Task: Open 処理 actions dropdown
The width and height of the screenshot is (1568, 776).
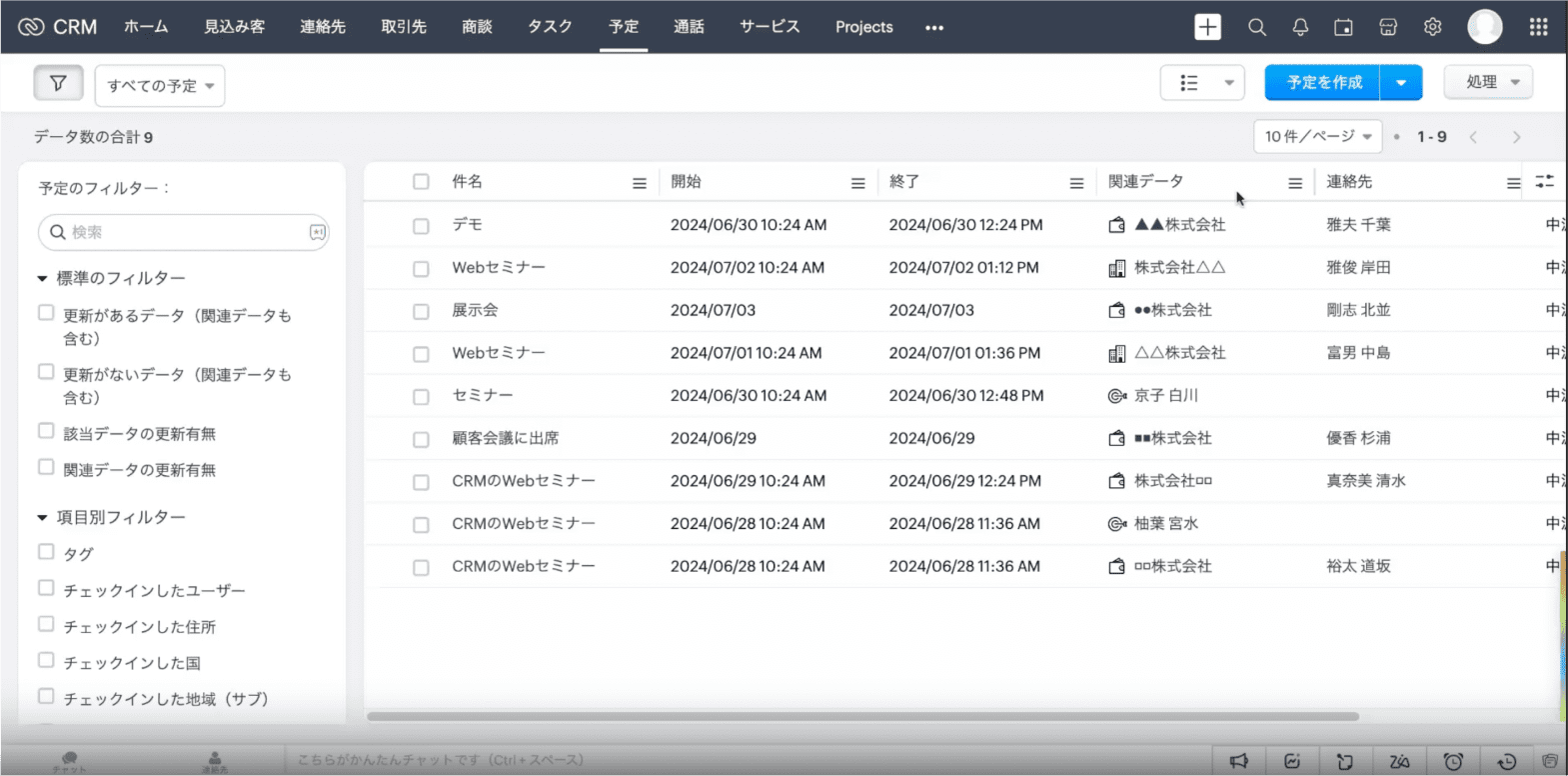Action: [x=1488, y=83]
